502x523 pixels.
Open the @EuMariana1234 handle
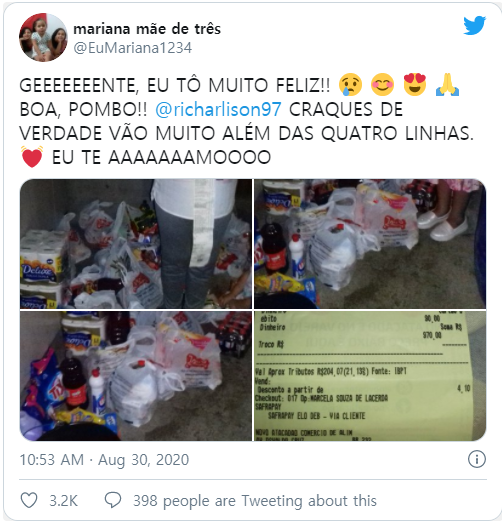[x=133, y=48]
